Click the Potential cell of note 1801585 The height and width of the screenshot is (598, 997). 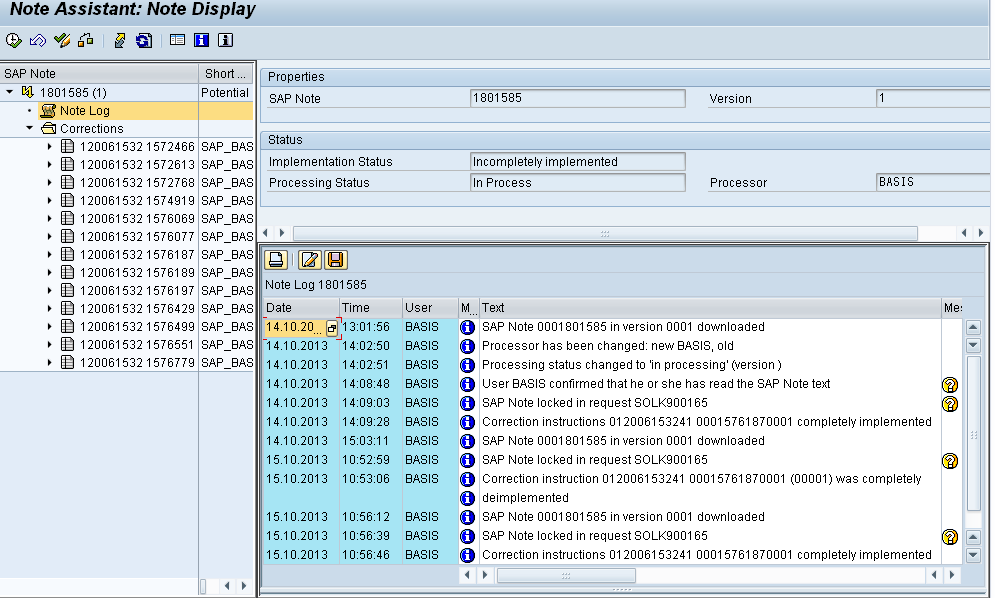click(x=225, y=92)
